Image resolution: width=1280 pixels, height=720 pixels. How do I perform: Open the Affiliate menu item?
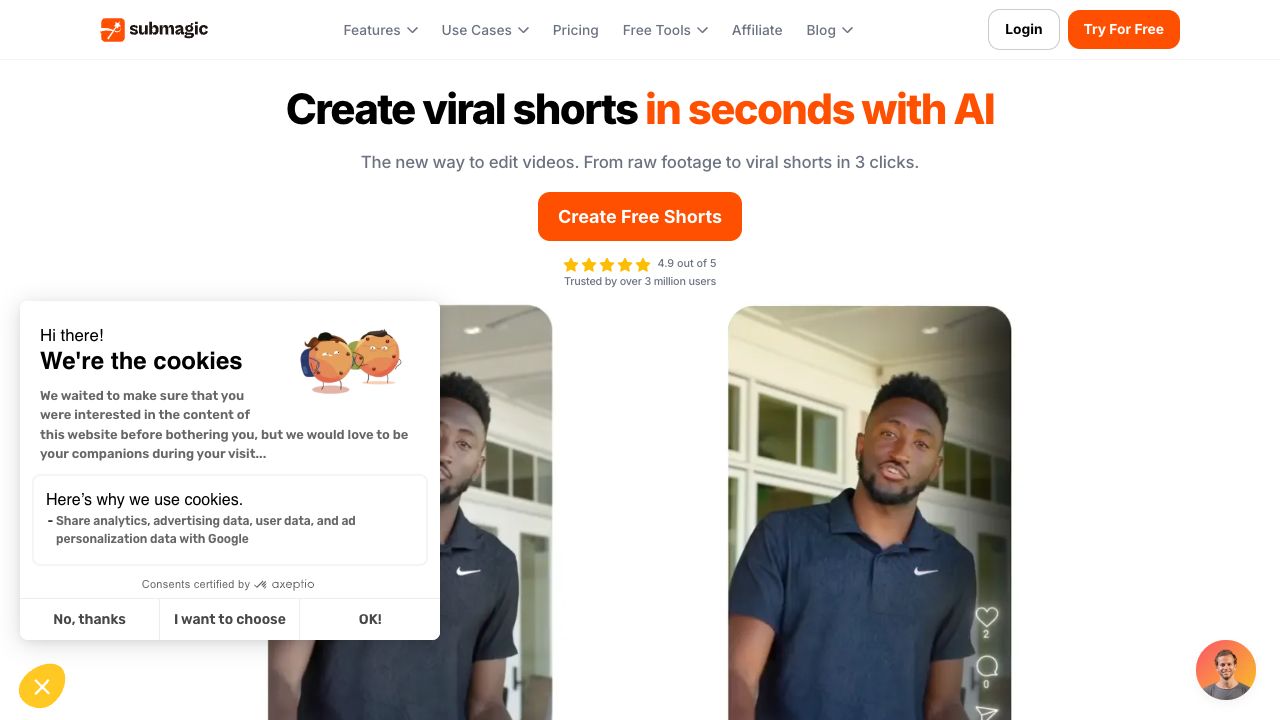(x=757, y=30)
